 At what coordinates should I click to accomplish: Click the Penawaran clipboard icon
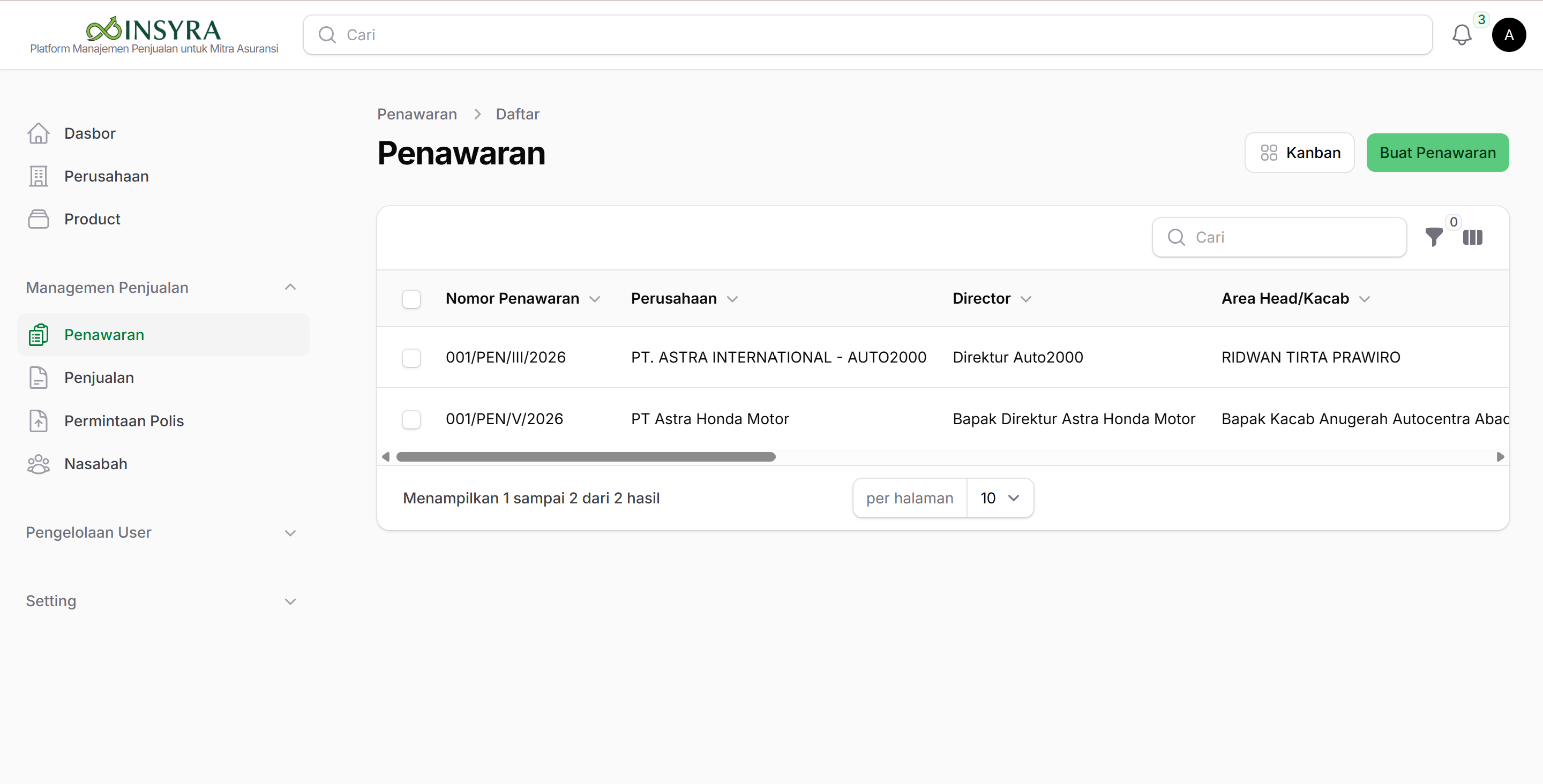click(x=39, y=335)
